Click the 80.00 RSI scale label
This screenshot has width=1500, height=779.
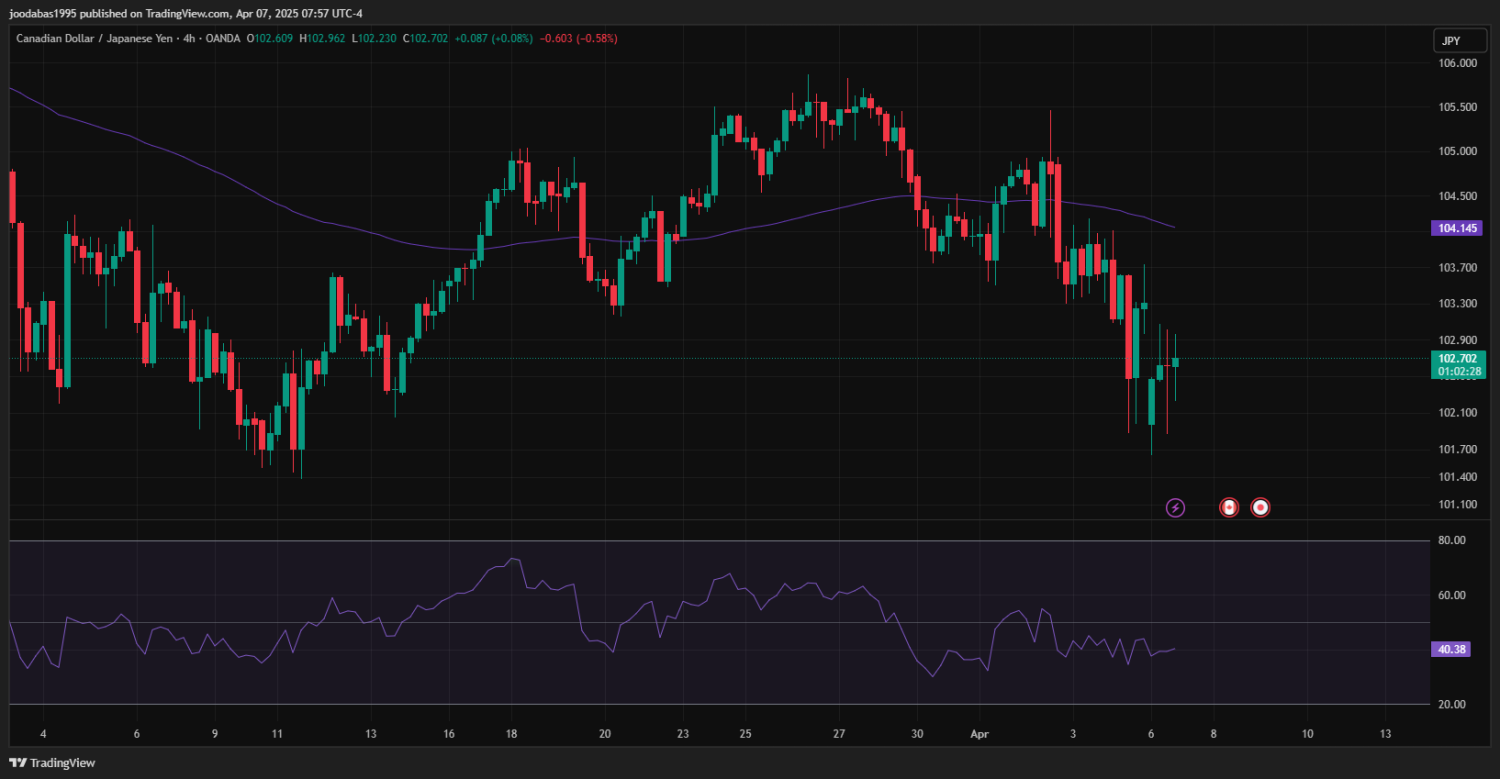pos(1451,540)
